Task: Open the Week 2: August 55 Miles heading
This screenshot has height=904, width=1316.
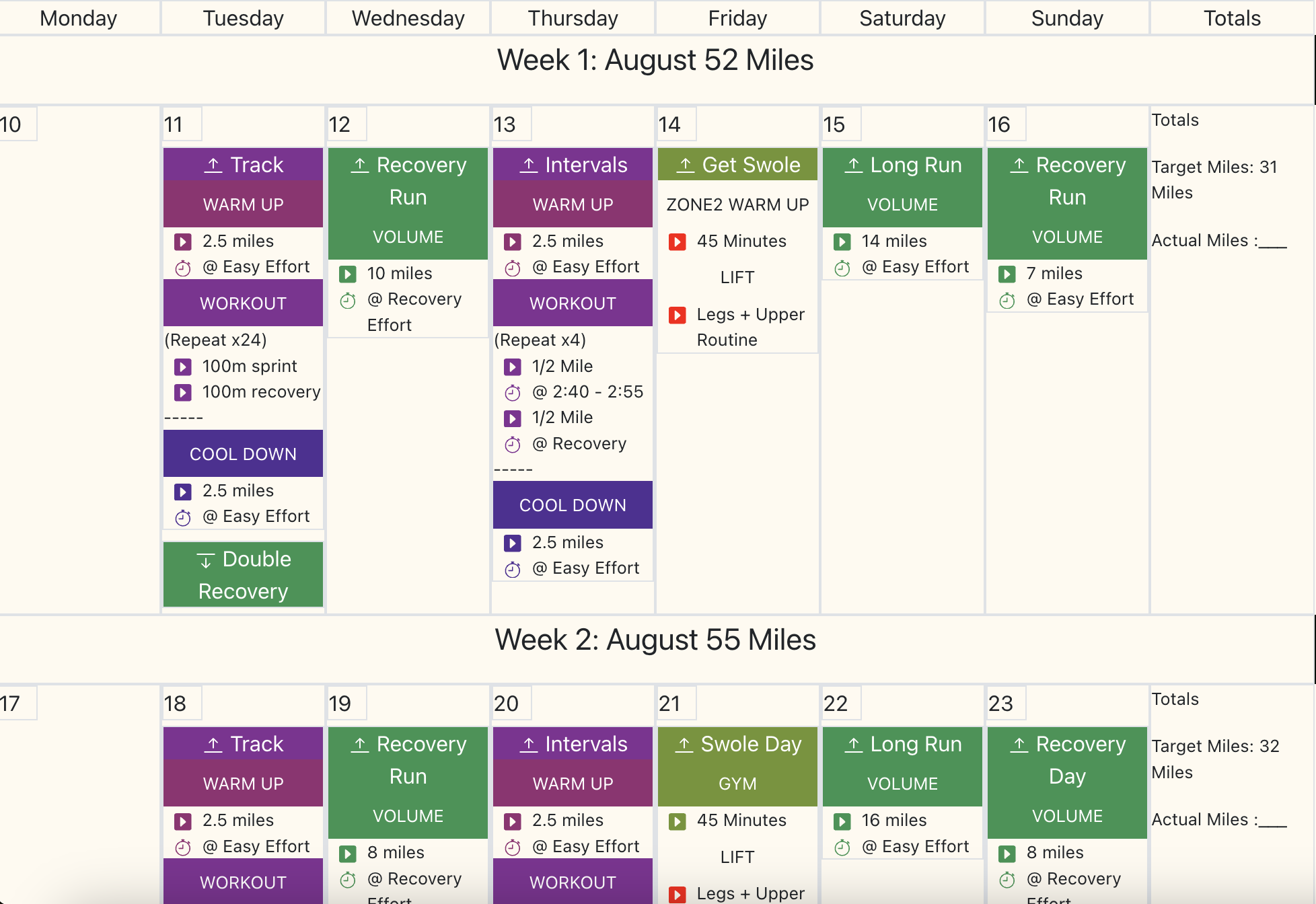Action: coord(655,640)
